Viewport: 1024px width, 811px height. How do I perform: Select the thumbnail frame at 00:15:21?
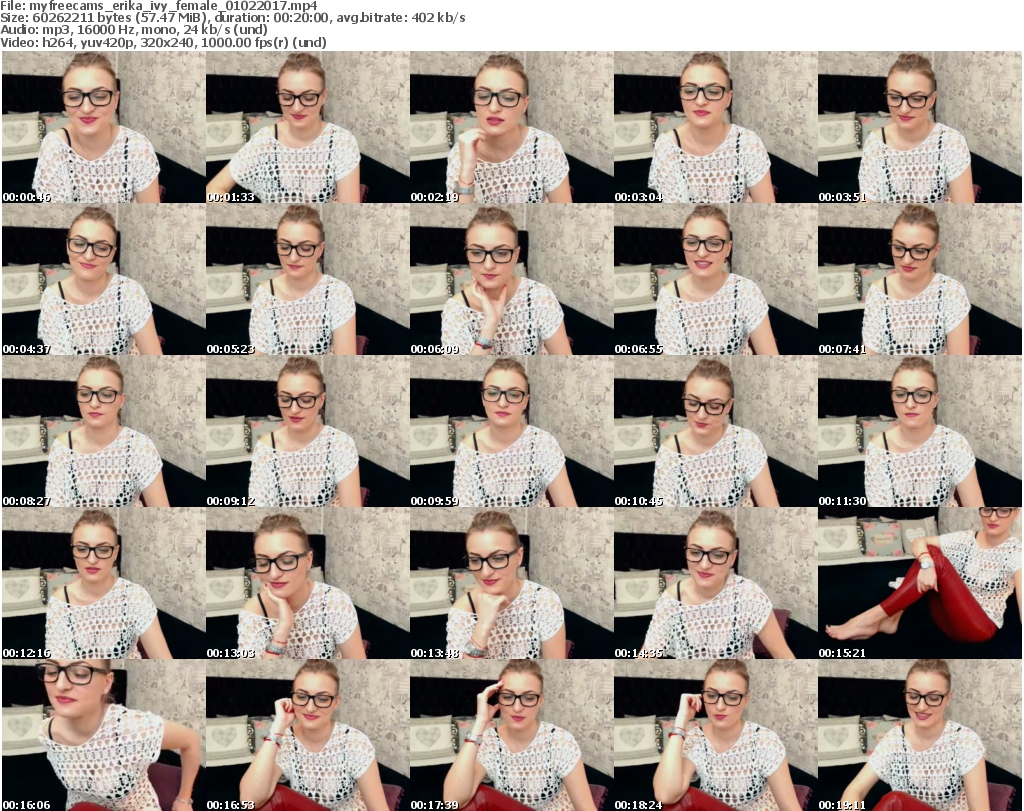pos(920,584)
